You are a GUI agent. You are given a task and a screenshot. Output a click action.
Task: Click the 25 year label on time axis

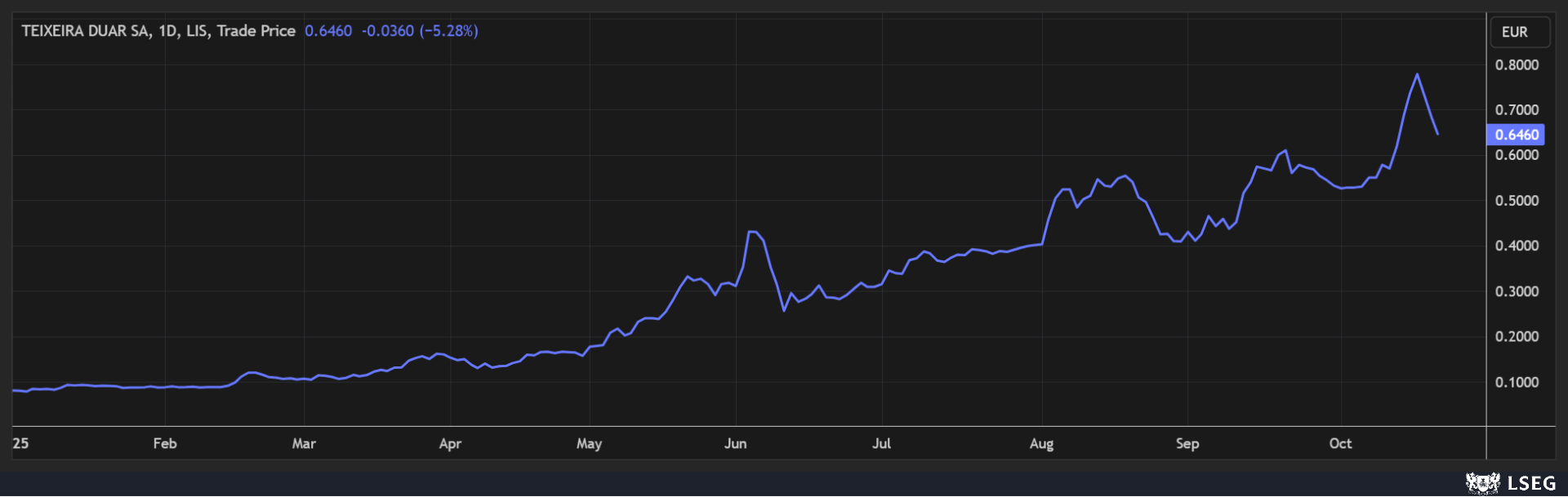[x=20, y=443]
